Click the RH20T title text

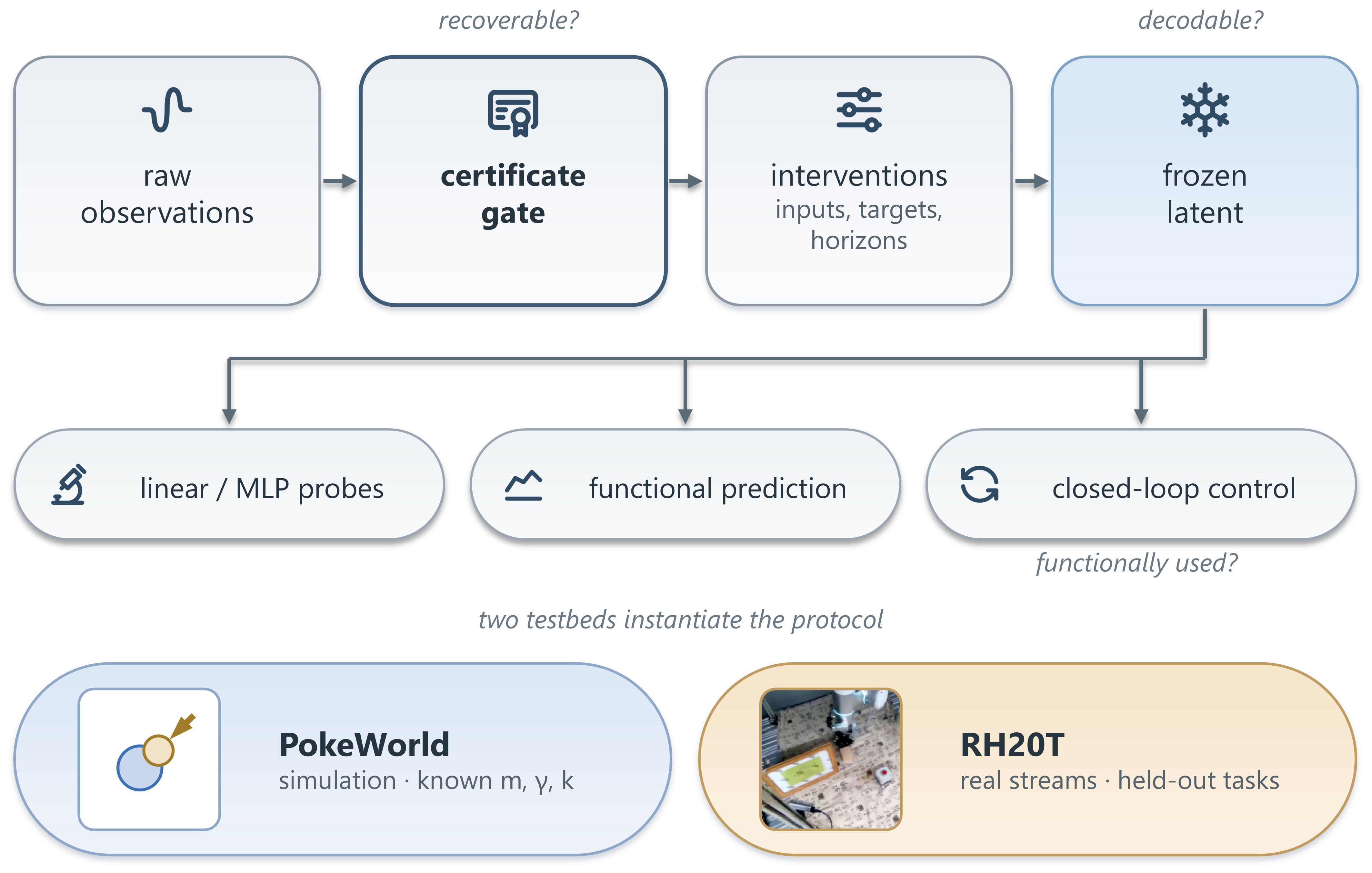coord(1013,745)
